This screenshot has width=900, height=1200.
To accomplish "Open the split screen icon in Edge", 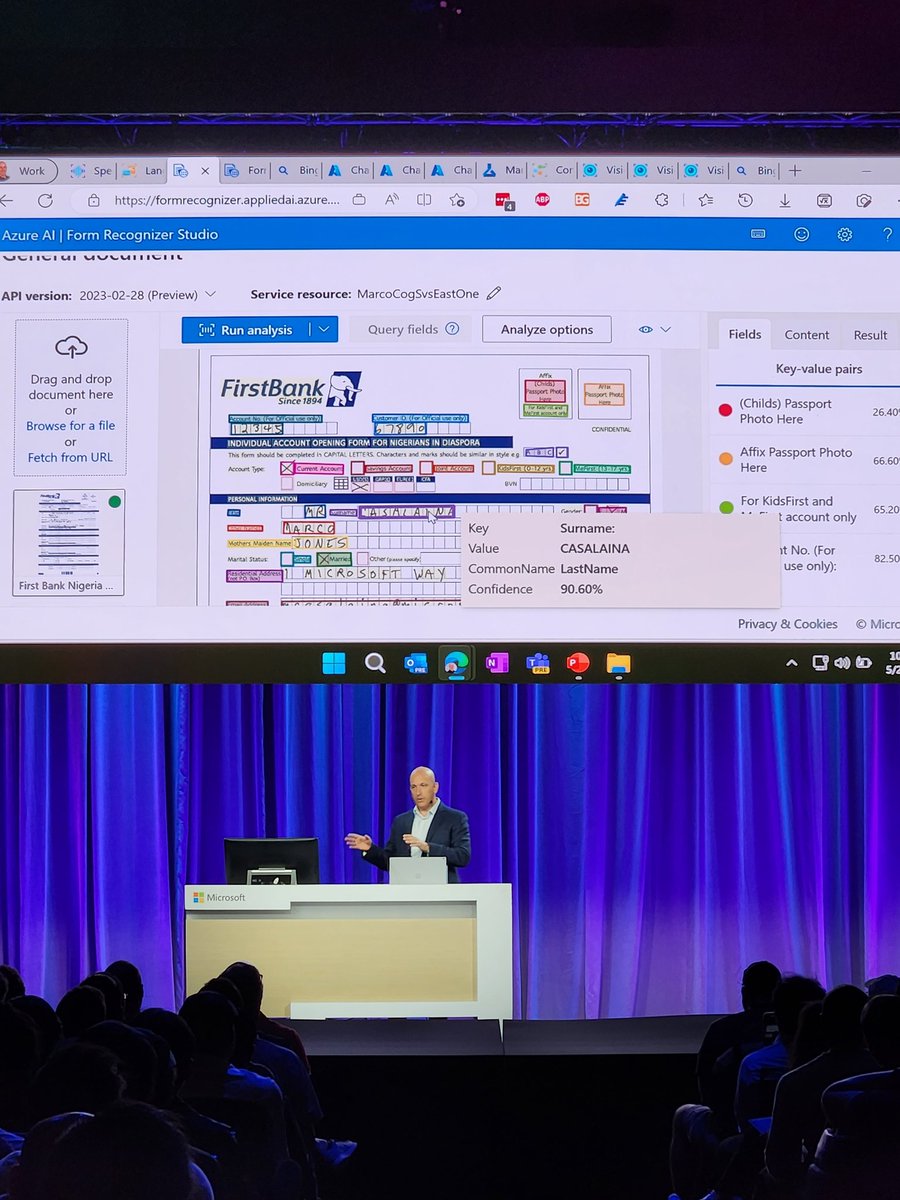I will (x=423, y=200).
